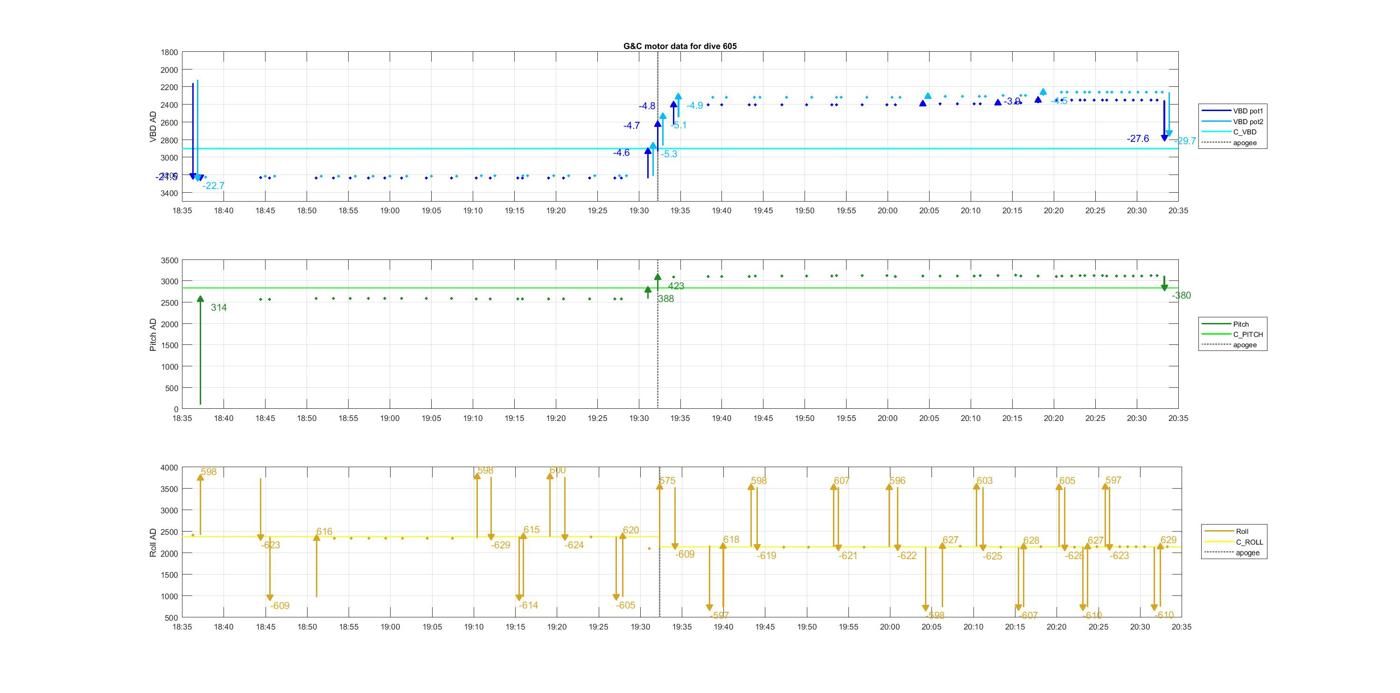
Task: Click the 'VBD AD' y-axis label
Action: coord(153,127)
